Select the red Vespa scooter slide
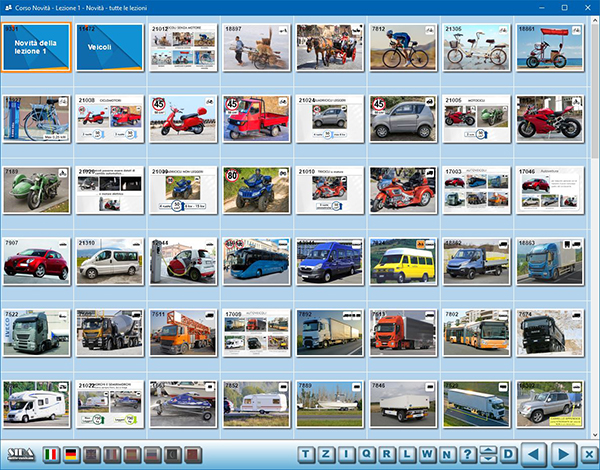This screenshot has width=600, height=470. coord(181,118)
